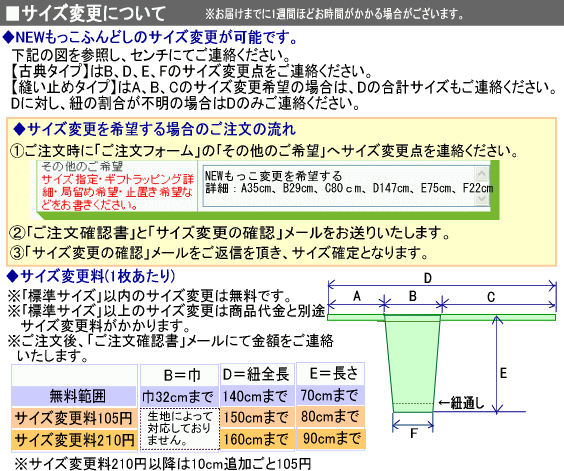This screenshot has width=564, height=471.
Task: Click step ① about ご注文フォーム
Action: (x=264, y=151)
